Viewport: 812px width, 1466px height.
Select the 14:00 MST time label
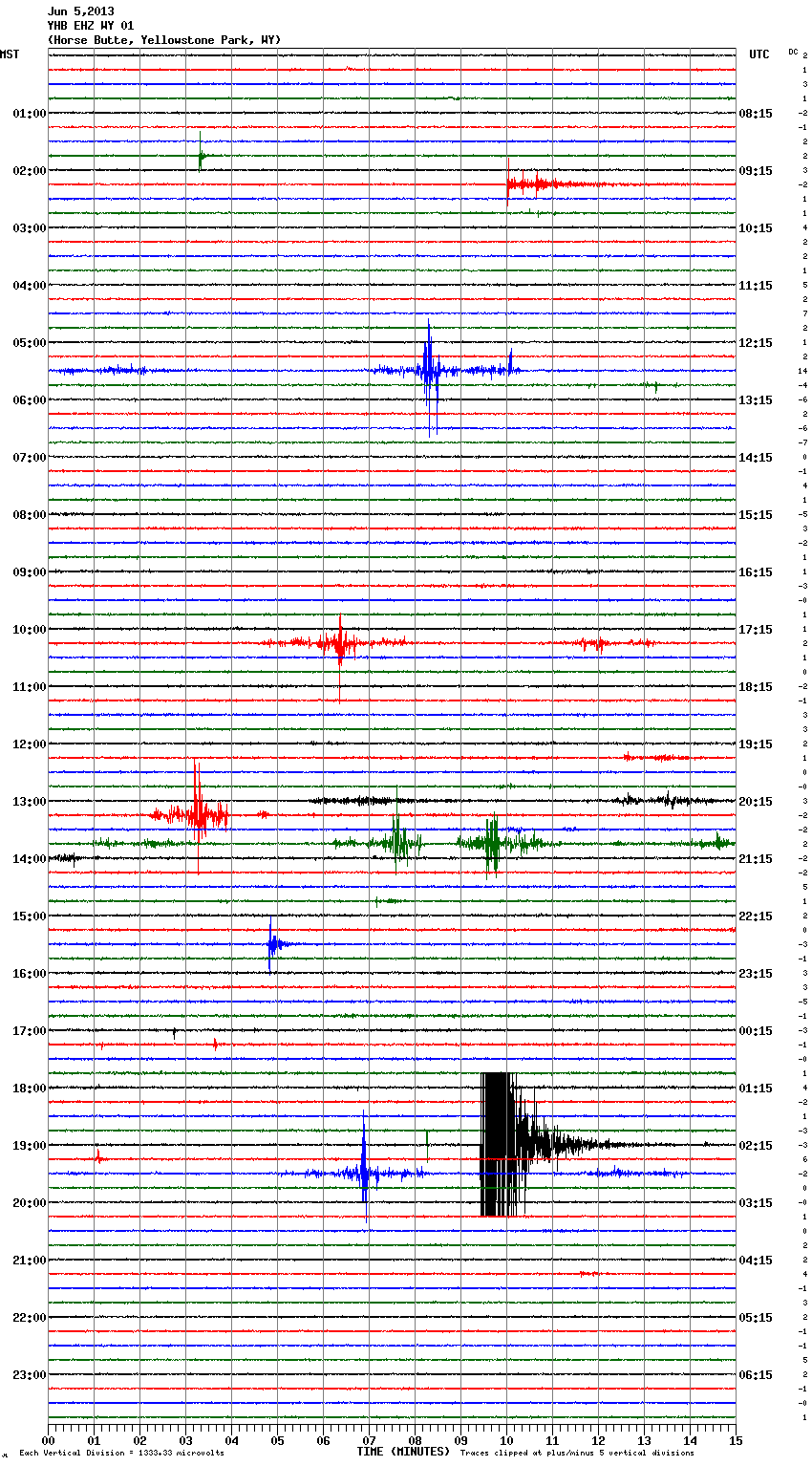point(30,859)
